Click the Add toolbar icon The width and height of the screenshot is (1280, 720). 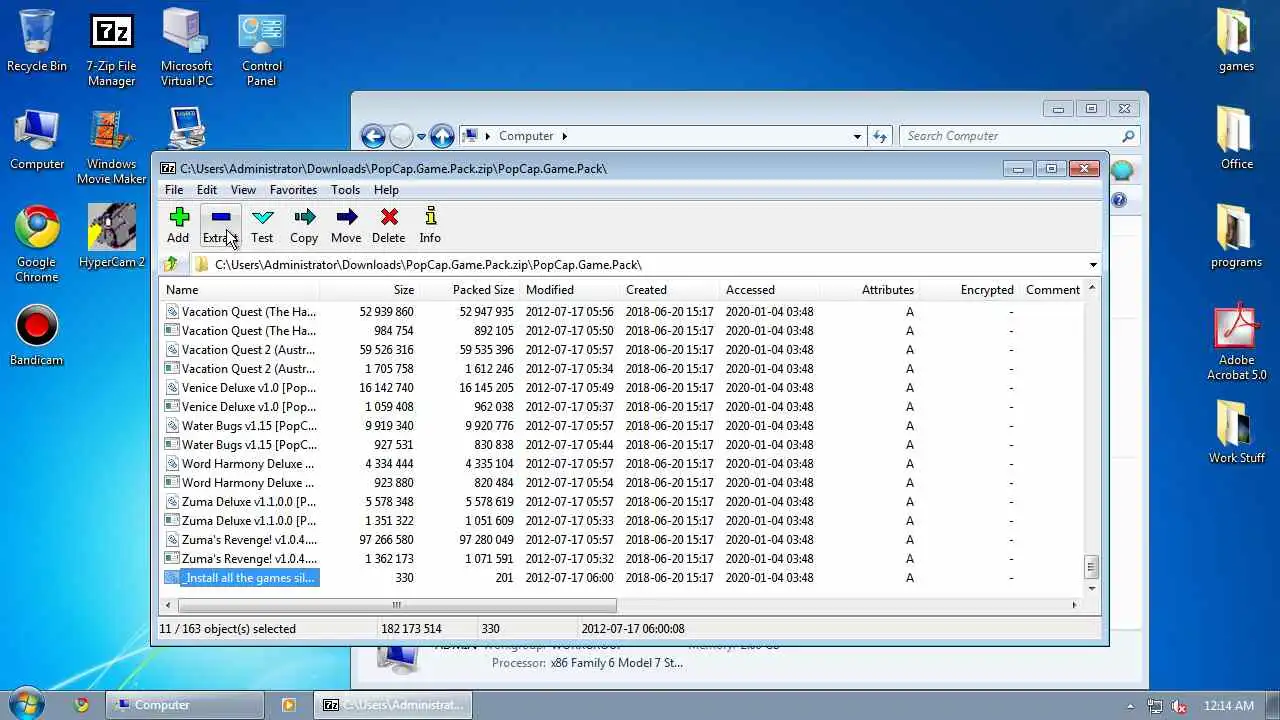coord(178,225)
